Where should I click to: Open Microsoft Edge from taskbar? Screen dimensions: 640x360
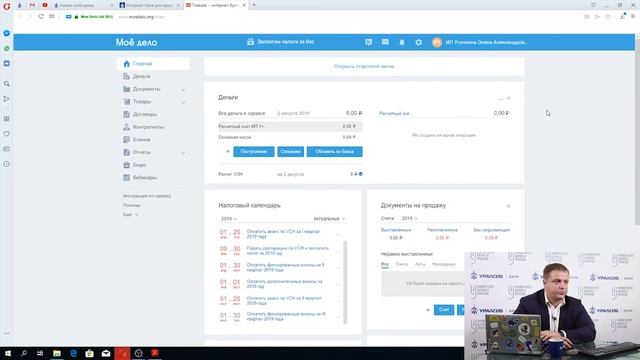coord(73,353)
